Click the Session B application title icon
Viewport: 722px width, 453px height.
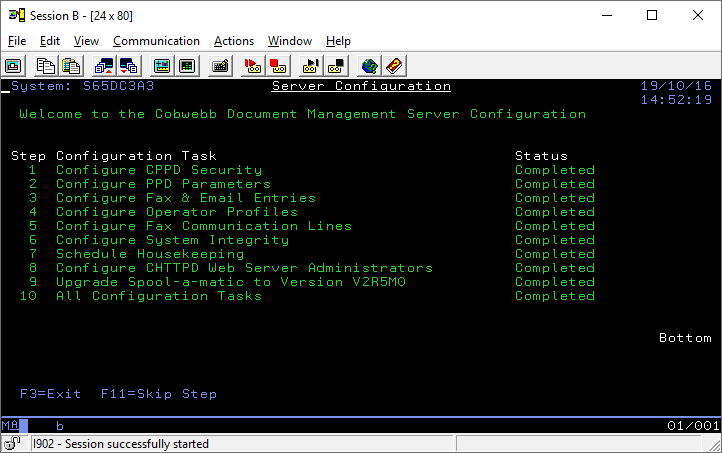(17, 15)
